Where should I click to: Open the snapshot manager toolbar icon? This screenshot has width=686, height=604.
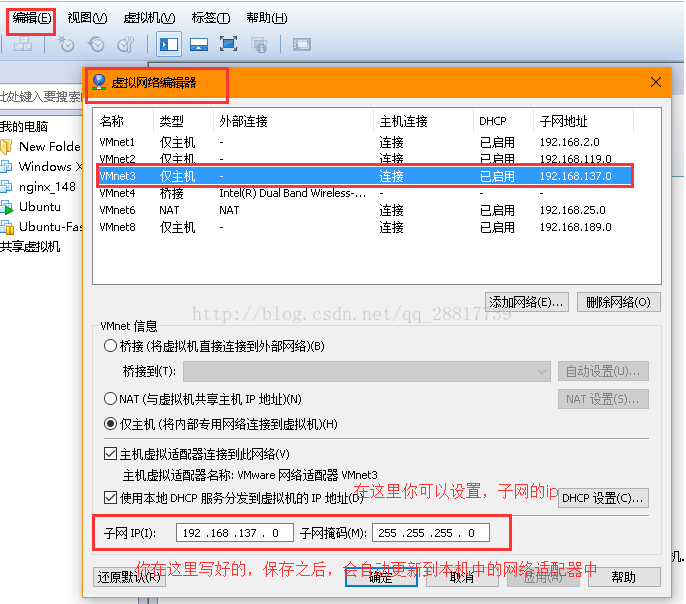[126, 44]
